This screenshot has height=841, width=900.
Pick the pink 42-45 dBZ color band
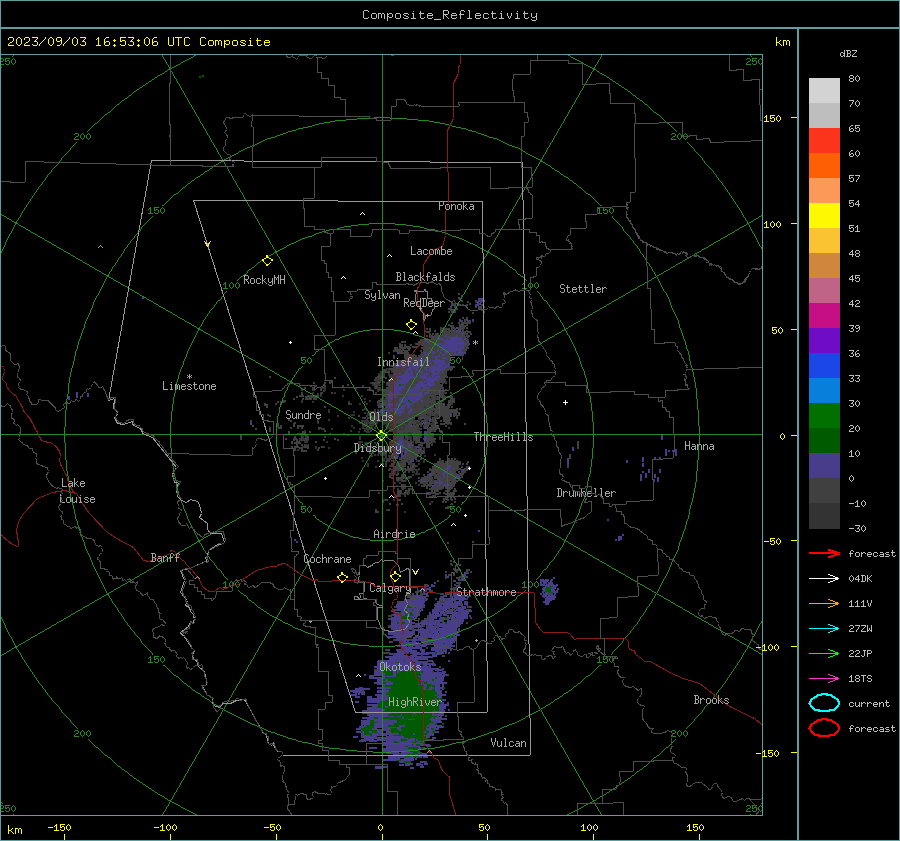click(824, 290)
